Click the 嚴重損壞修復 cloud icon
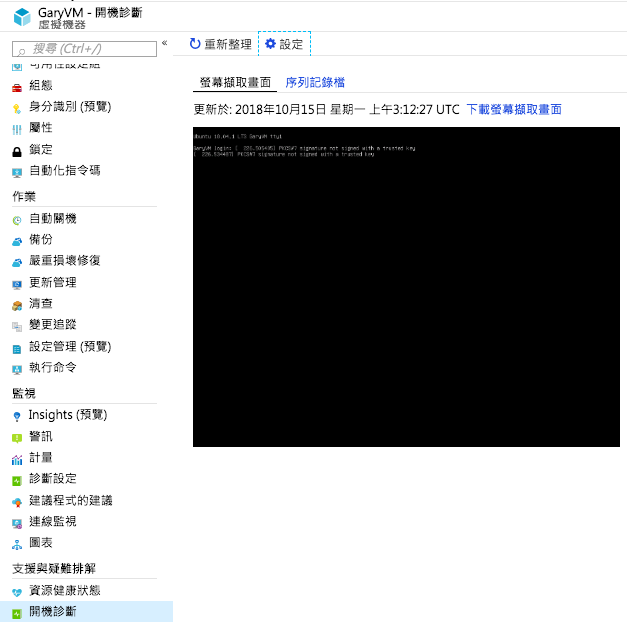The height and width of the screenshot is (624, 627). point(17,263)
